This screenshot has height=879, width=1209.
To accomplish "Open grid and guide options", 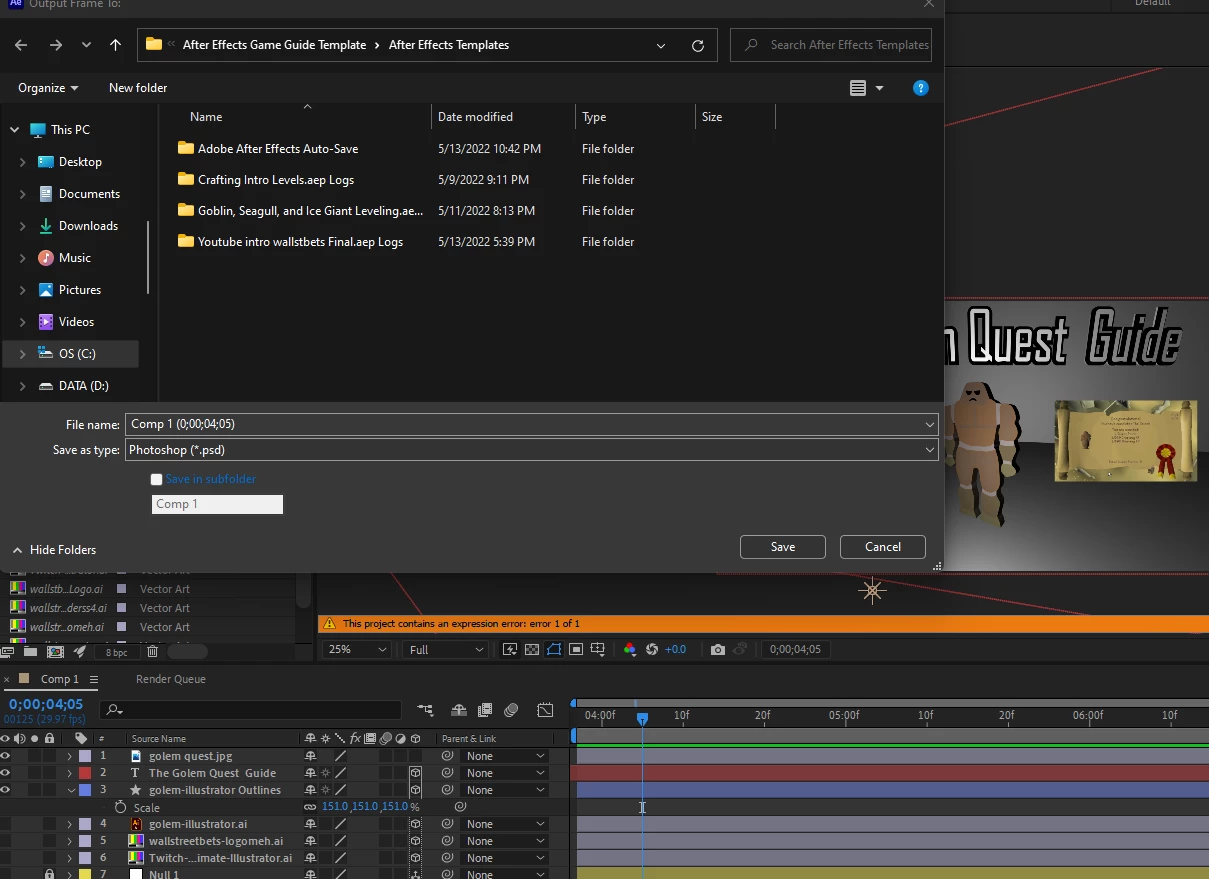I will (598, 649).
